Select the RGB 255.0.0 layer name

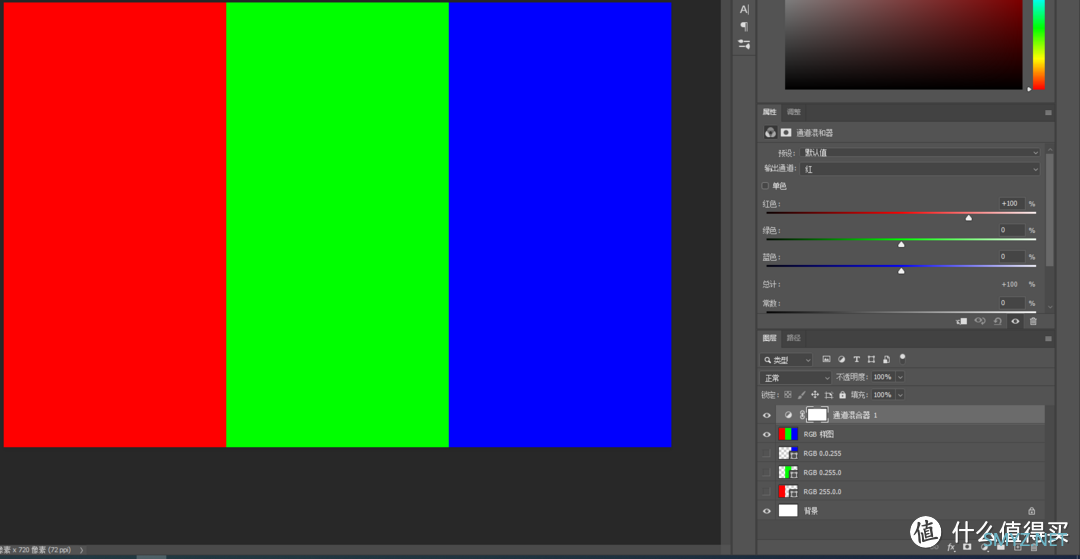pos(822,492)
